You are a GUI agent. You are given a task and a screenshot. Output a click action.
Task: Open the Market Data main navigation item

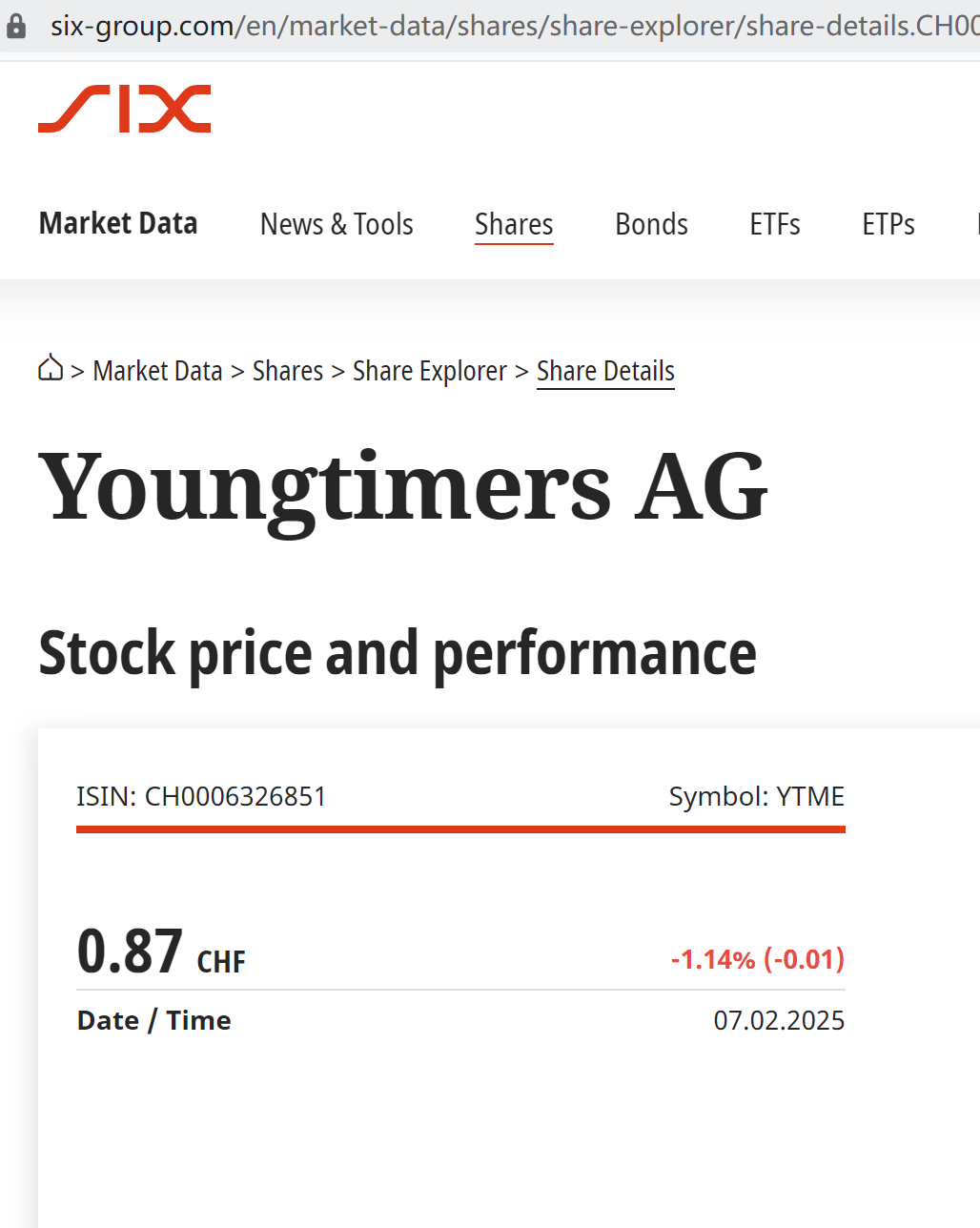118,224
